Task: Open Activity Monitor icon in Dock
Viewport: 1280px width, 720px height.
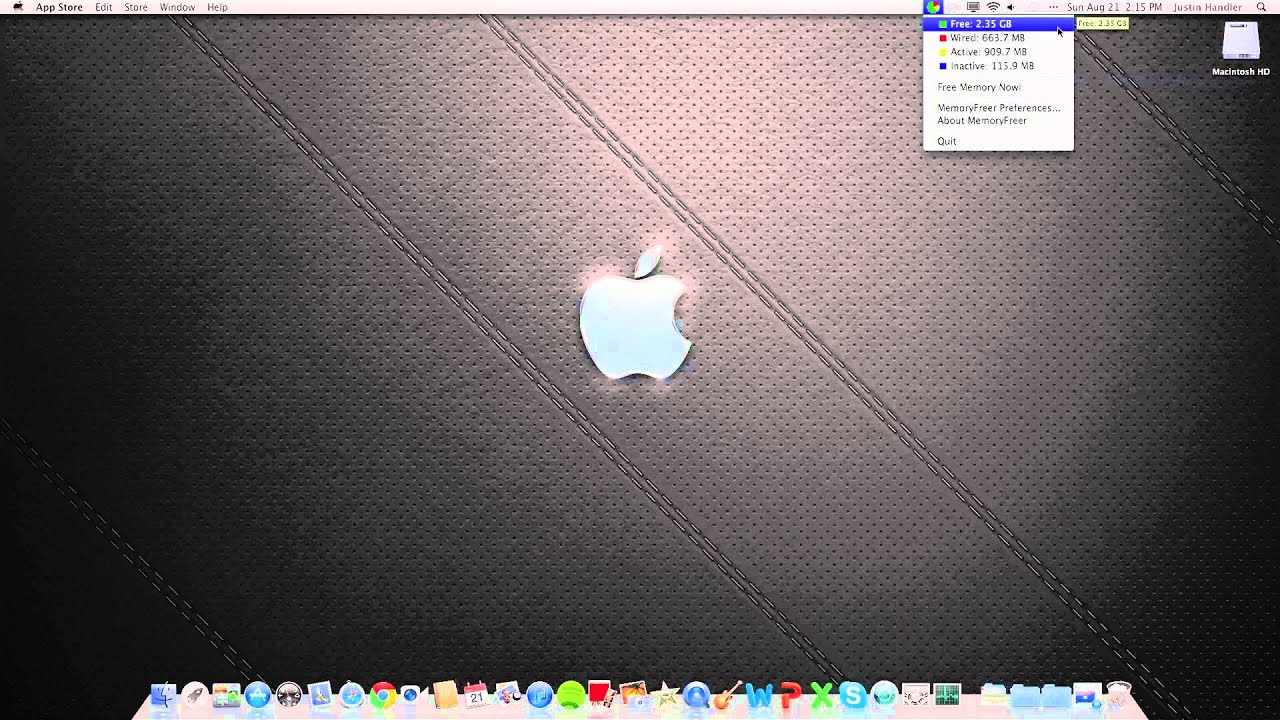Action: click(947, 695)
